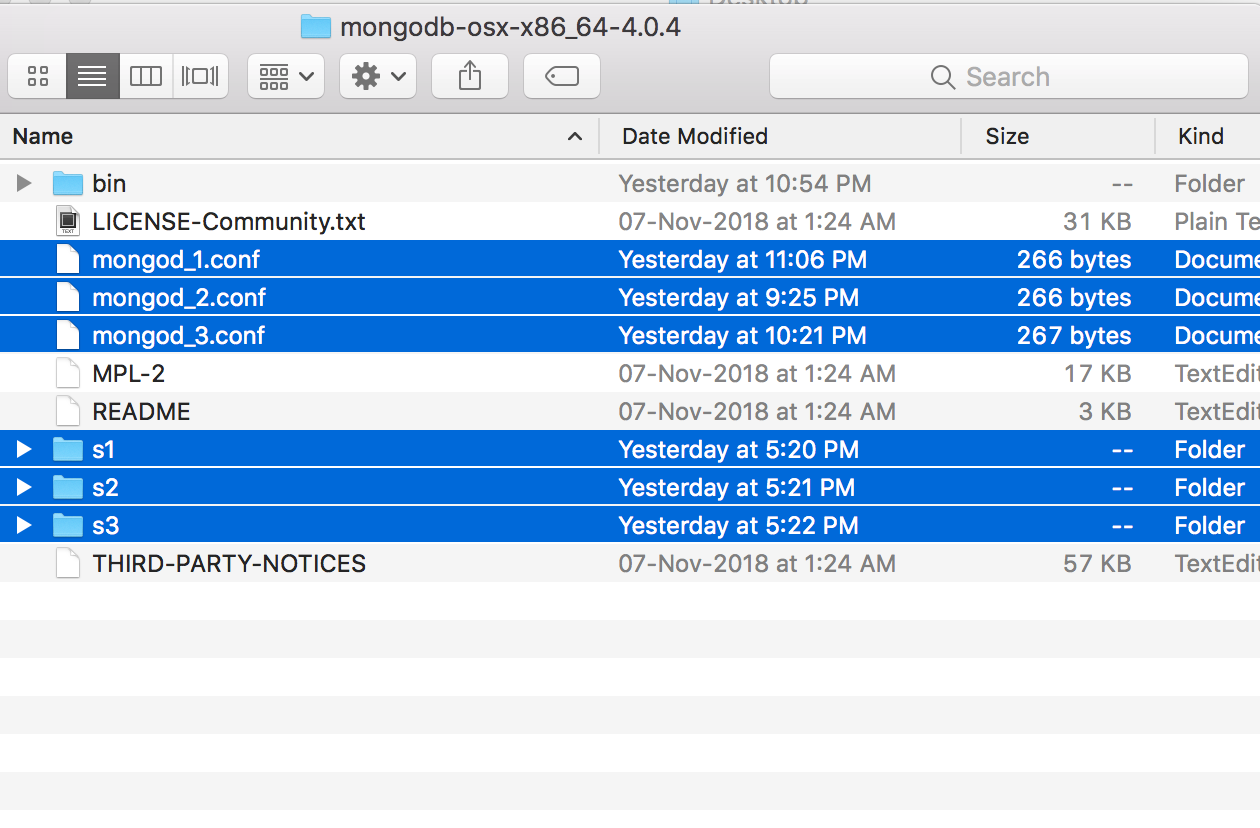The image size is (1260, 828).
Task: Click the folder icon beside mongodb-osx-x86_64-4.0.4 title
Action: click(x=315, y=27)
